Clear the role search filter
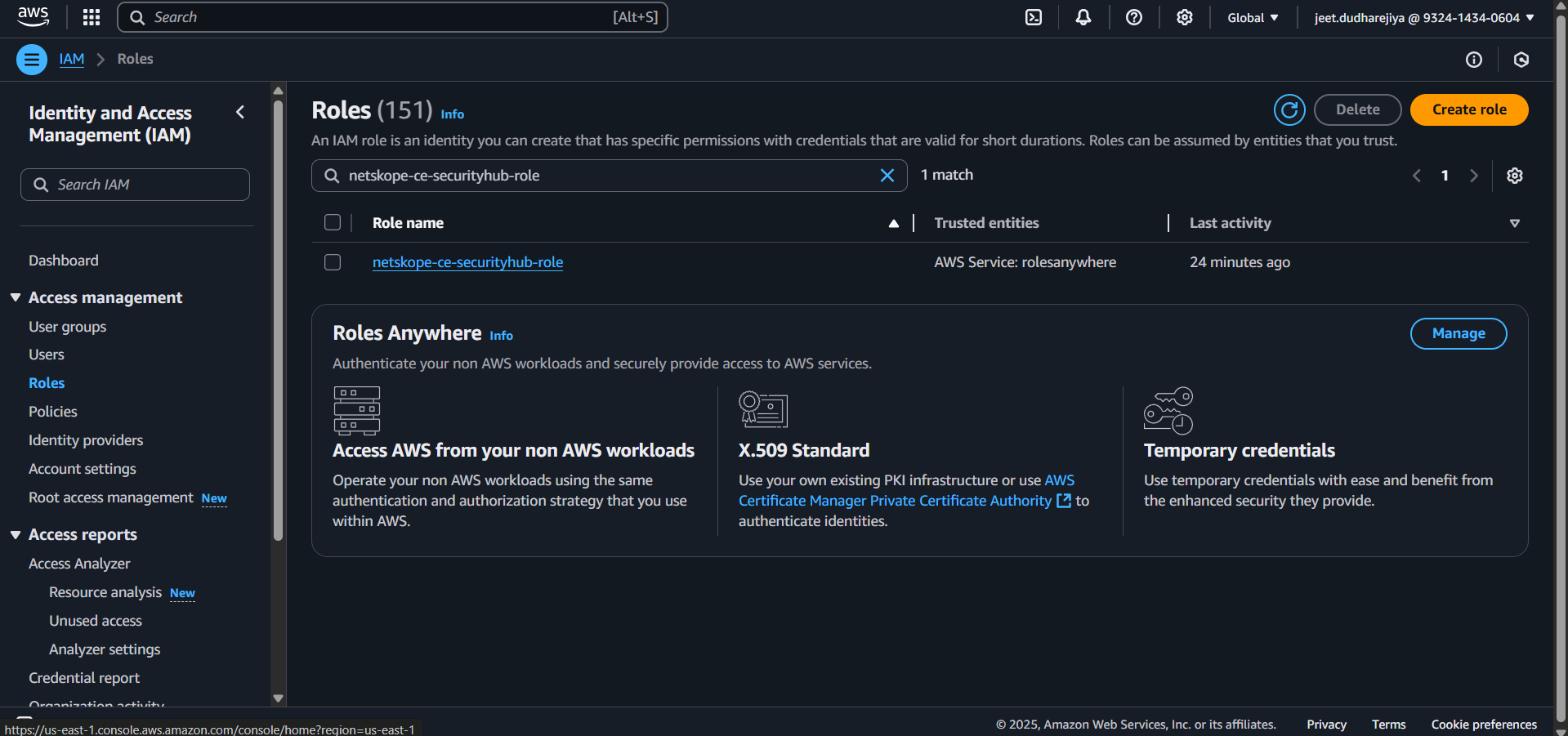Viewport: 1568px width, 736px height. (887, 176)
